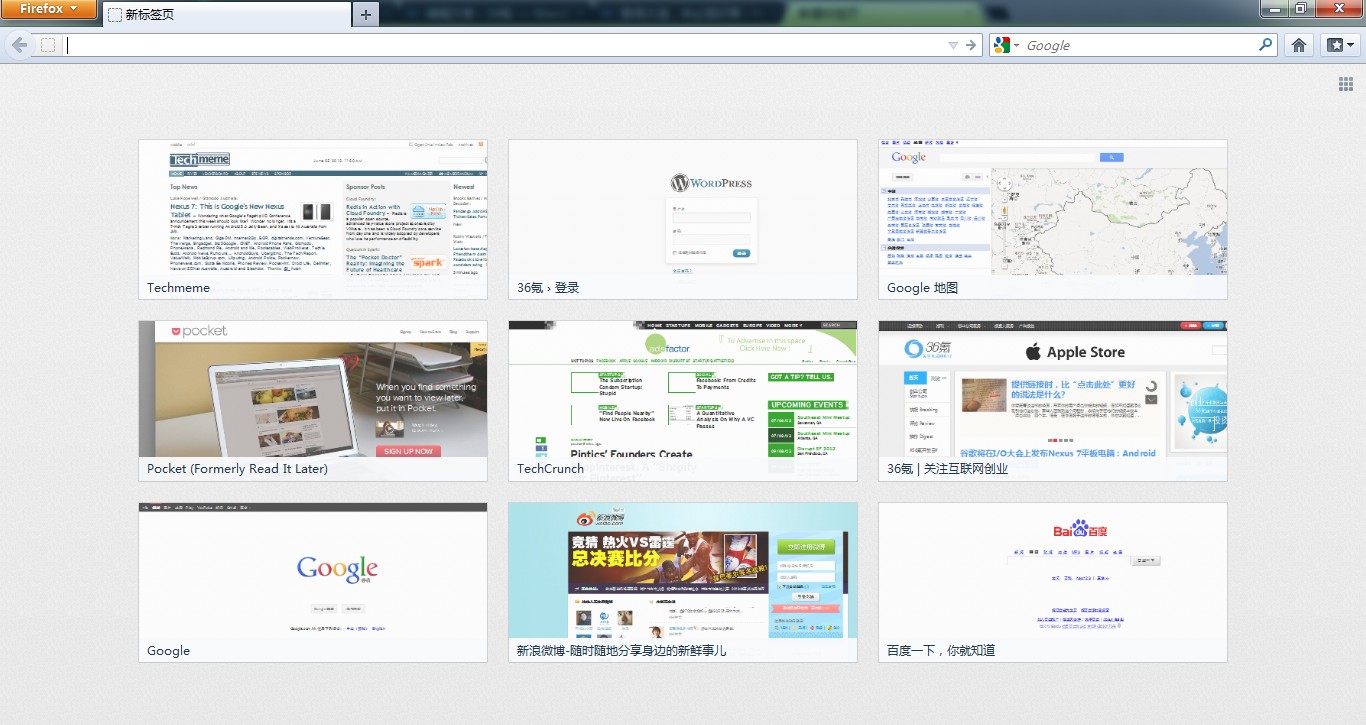Click the Google 地图 title label
Viewport: 1366px width, 725px height.
pos(922,288)
